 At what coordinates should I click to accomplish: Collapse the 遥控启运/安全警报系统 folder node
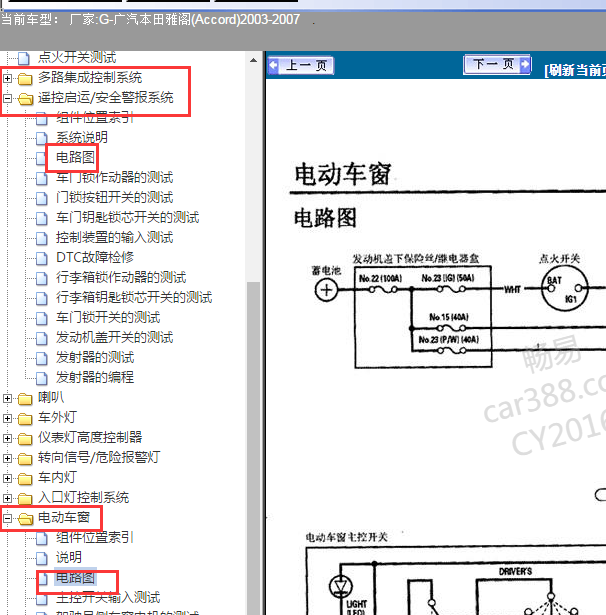click(x=7, y=98)
